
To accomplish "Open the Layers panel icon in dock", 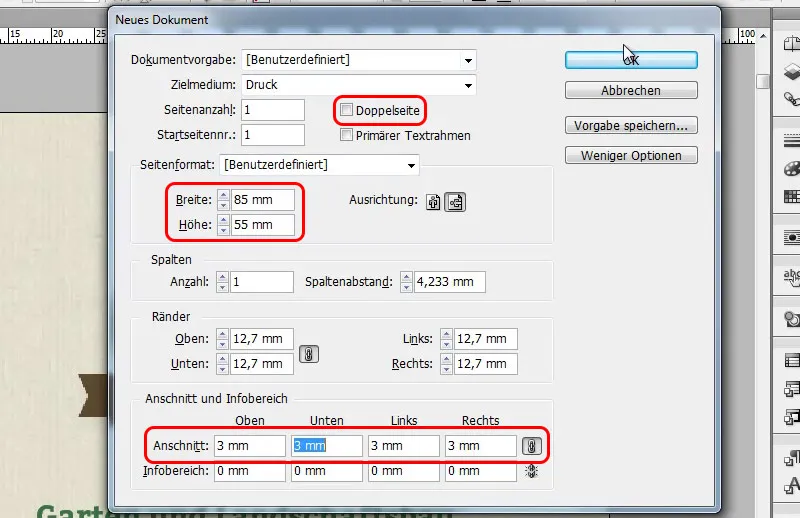I will (x=791, y=71).
